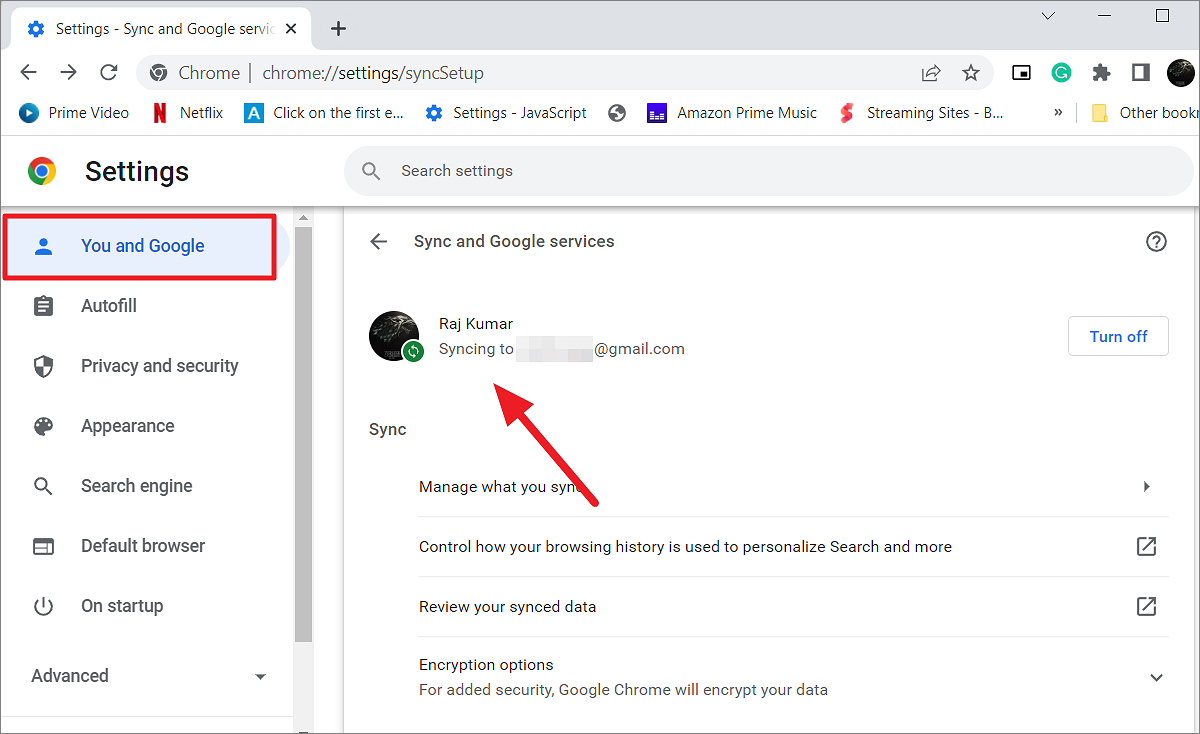Open Review your synced data link

coord(1146,607)
